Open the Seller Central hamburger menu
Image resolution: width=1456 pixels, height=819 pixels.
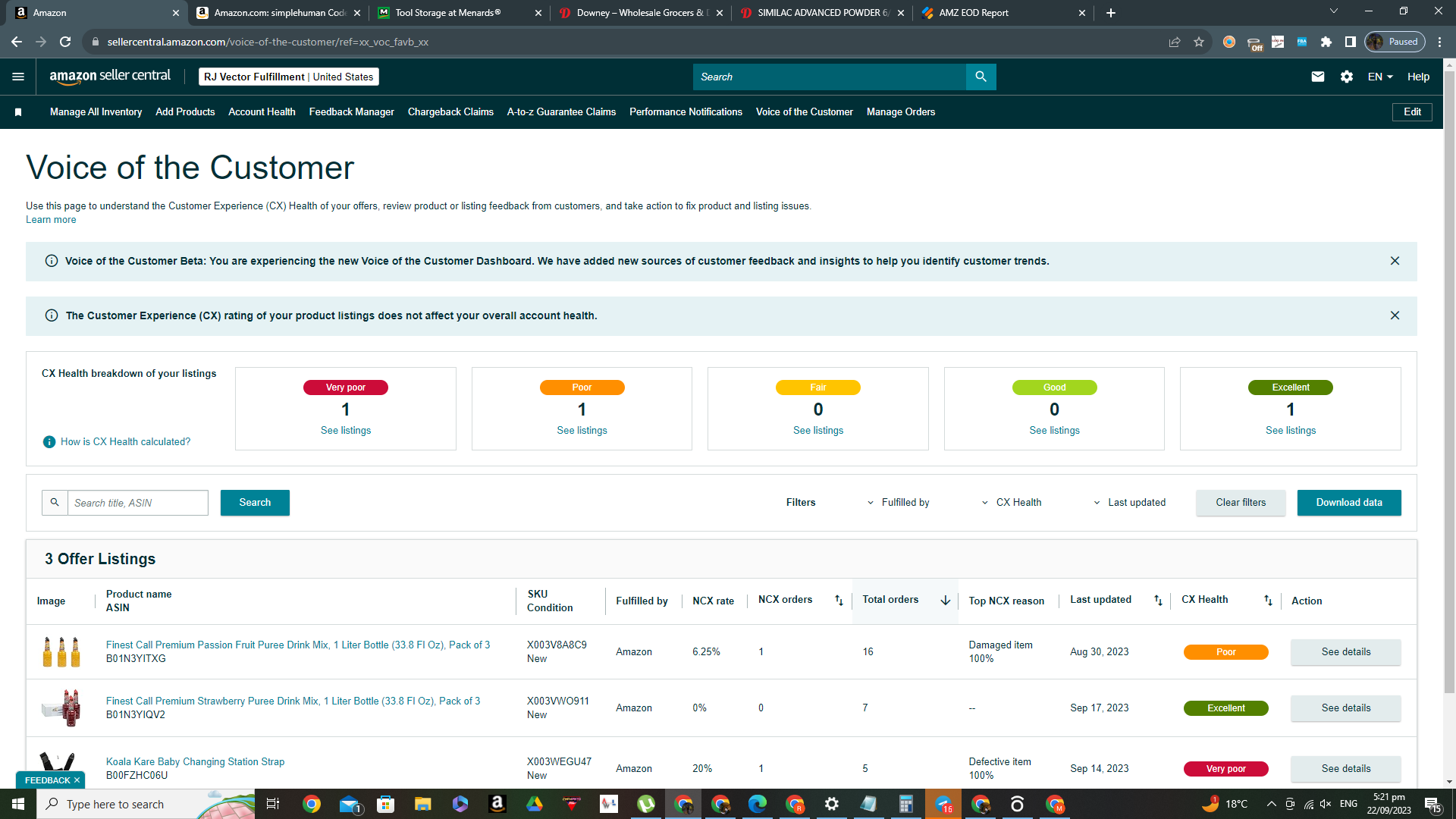pyautogui.click(x=18, y=77)
